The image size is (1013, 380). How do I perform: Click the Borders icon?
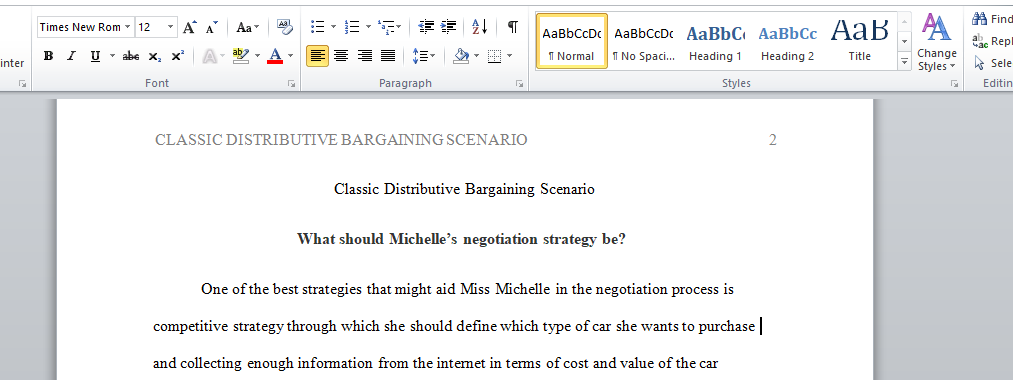[x=494, y=56]
